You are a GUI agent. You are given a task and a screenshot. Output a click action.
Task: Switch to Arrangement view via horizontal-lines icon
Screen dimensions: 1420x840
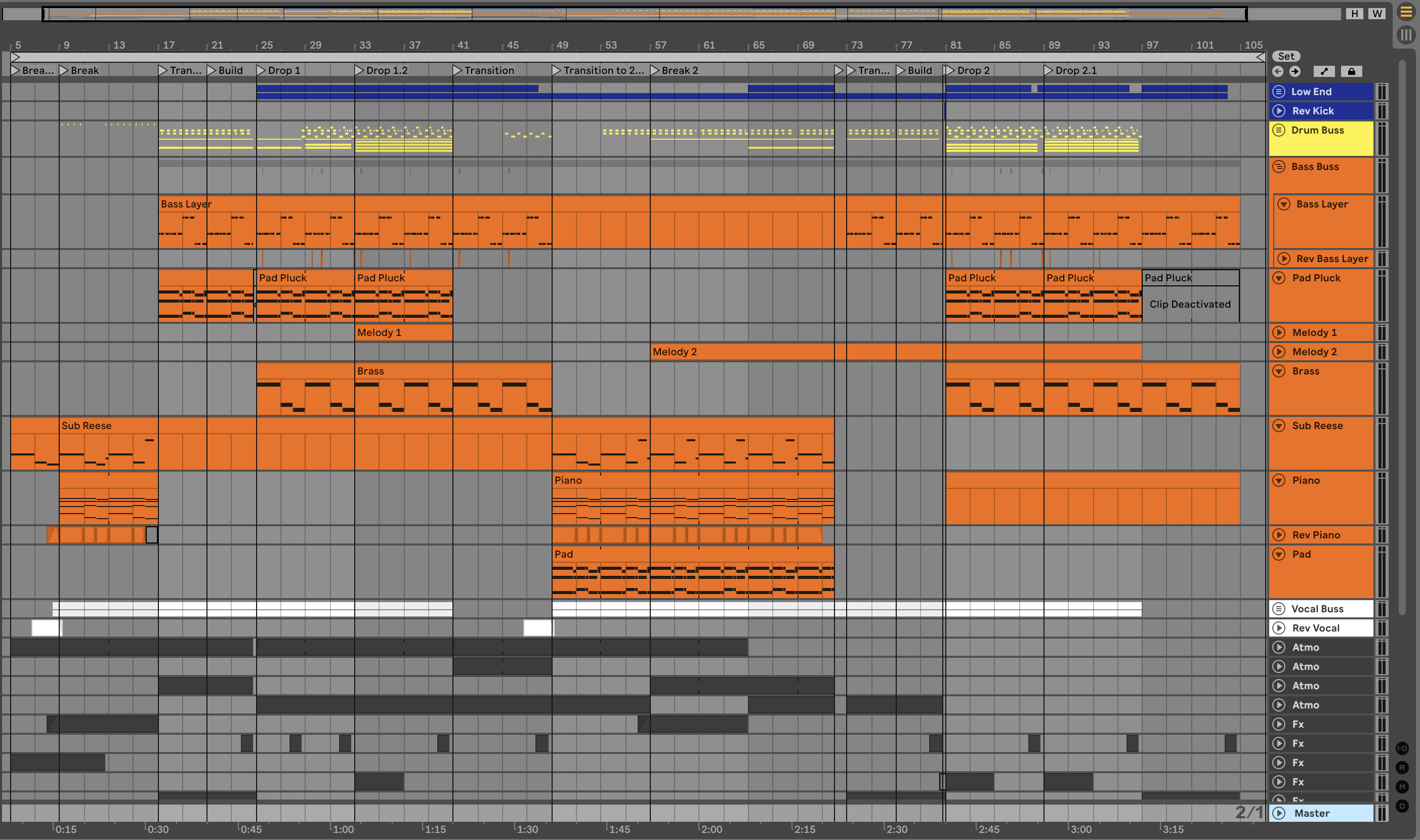(x=1406, y=12)
